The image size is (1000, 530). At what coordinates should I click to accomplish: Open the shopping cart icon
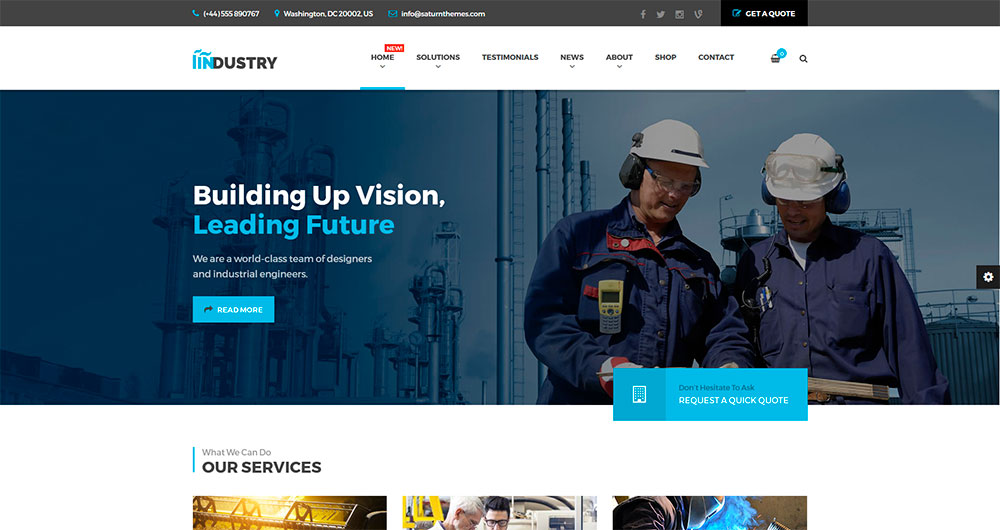click(776, 58)
